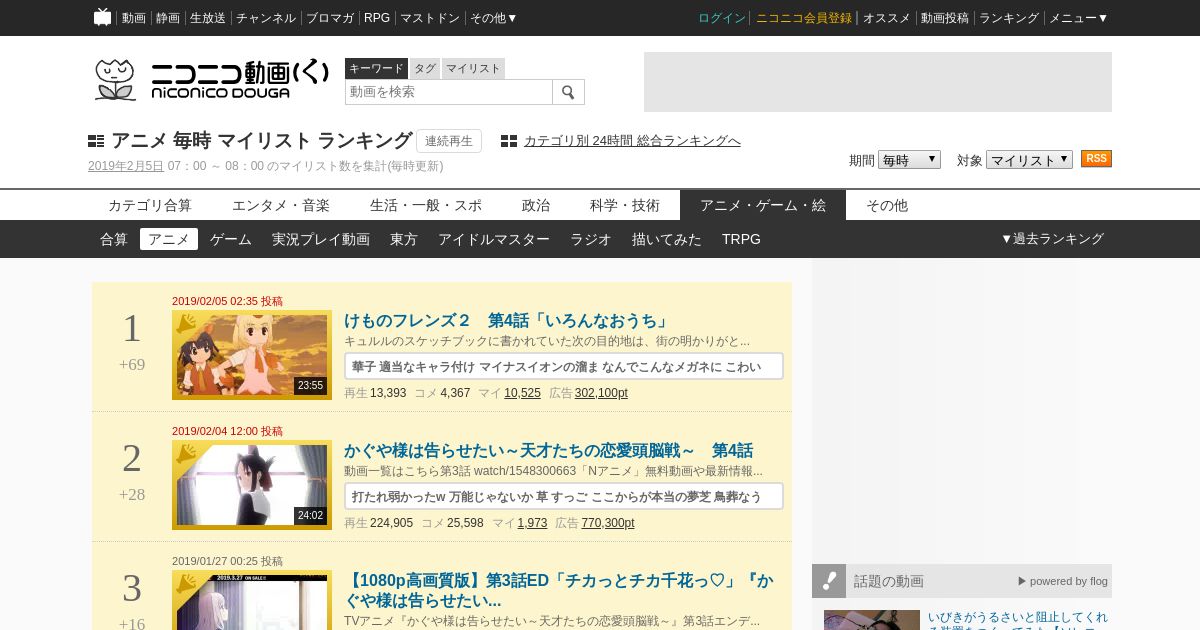
Task: Open the かぐや様 第4話 video thumbnail
Action: point(252,485)
